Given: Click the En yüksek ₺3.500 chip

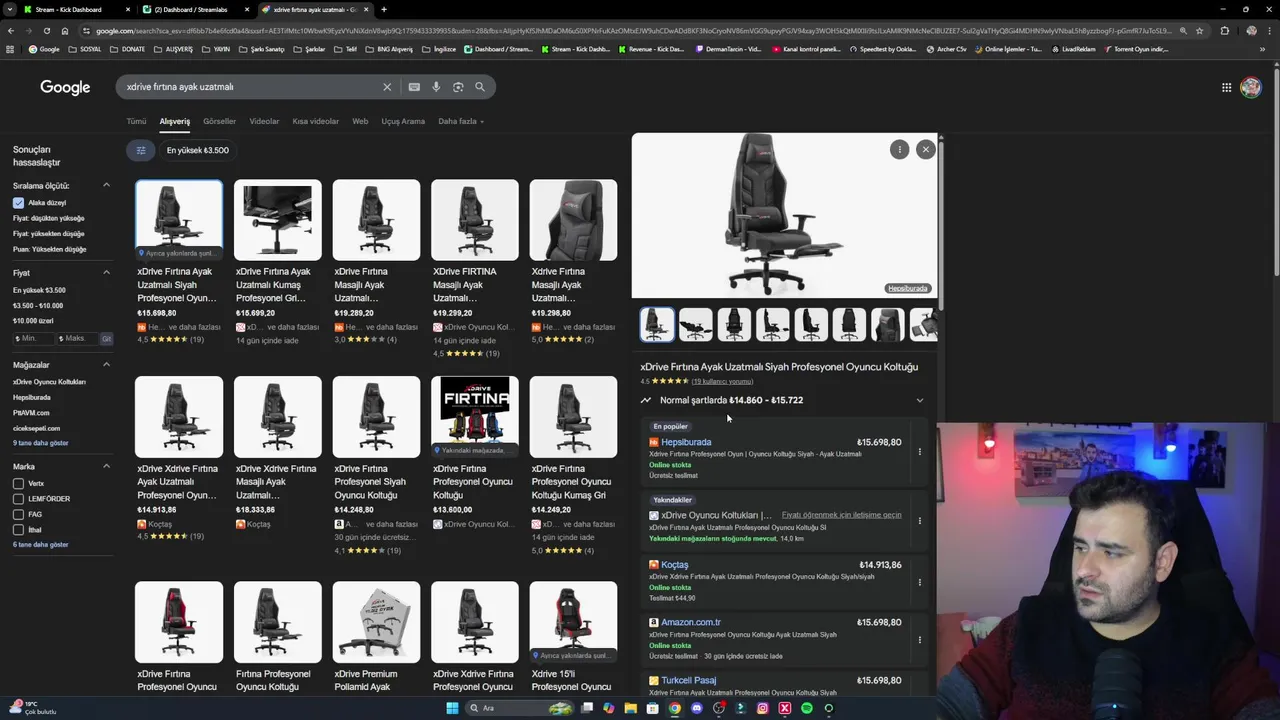Looking at the screenshot, I should point(198,150).
